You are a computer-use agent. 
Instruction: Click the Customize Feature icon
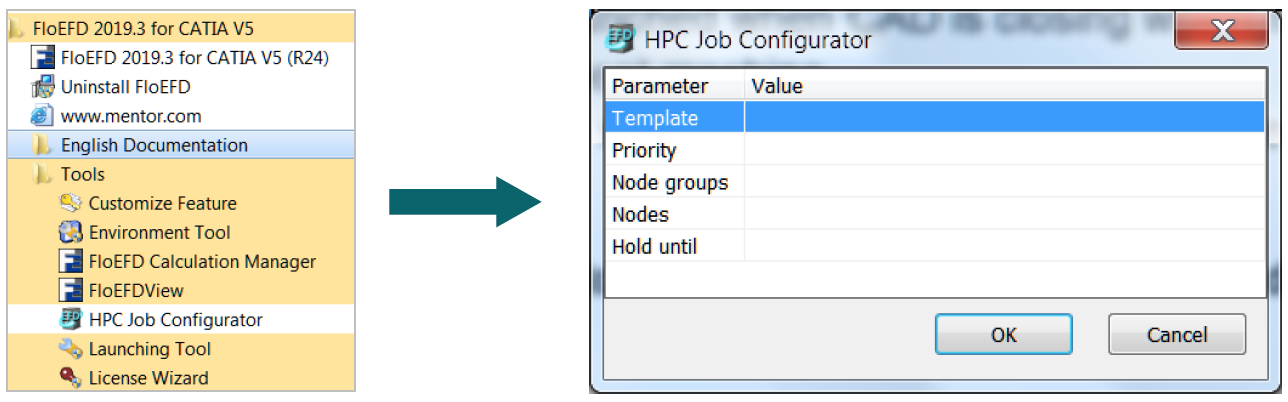(70, 203)
